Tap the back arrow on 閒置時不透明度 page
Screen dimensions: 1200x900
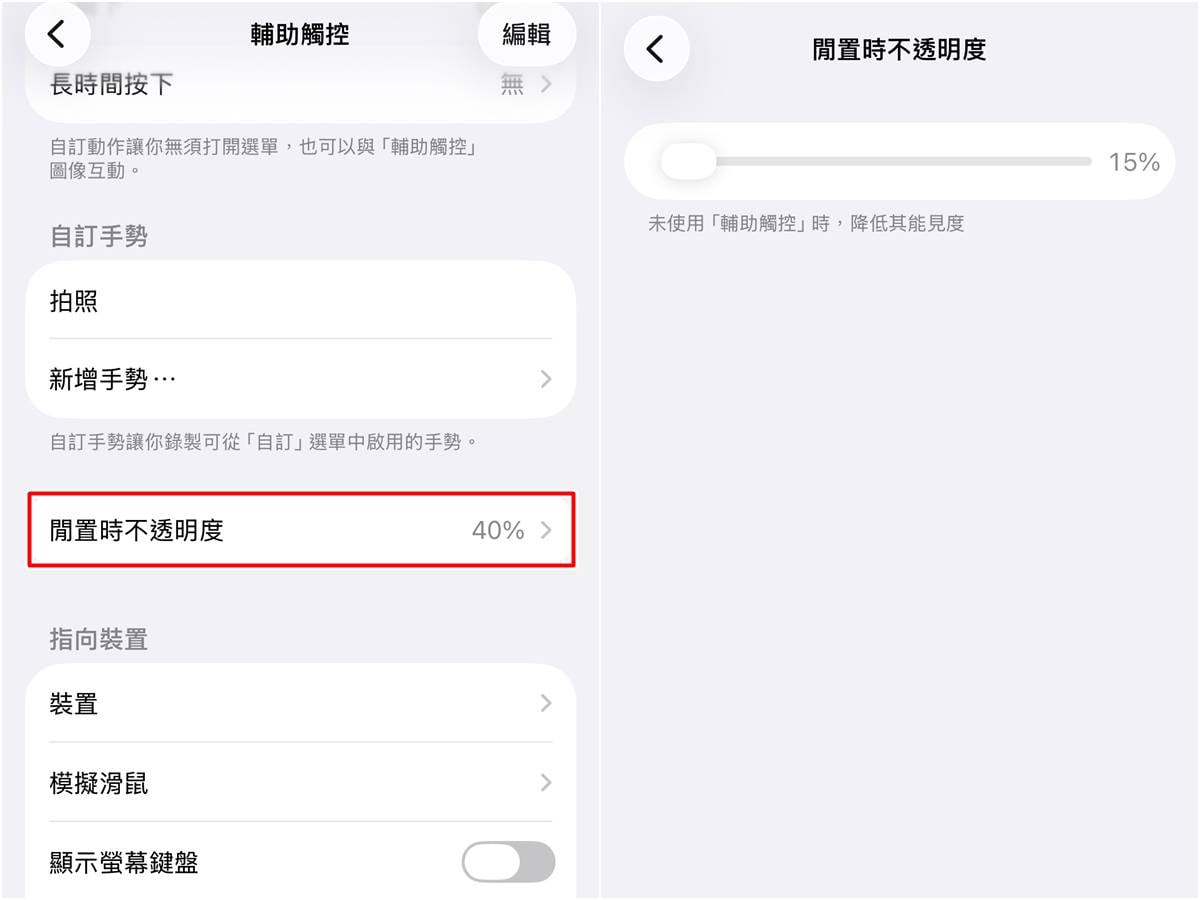656,47
